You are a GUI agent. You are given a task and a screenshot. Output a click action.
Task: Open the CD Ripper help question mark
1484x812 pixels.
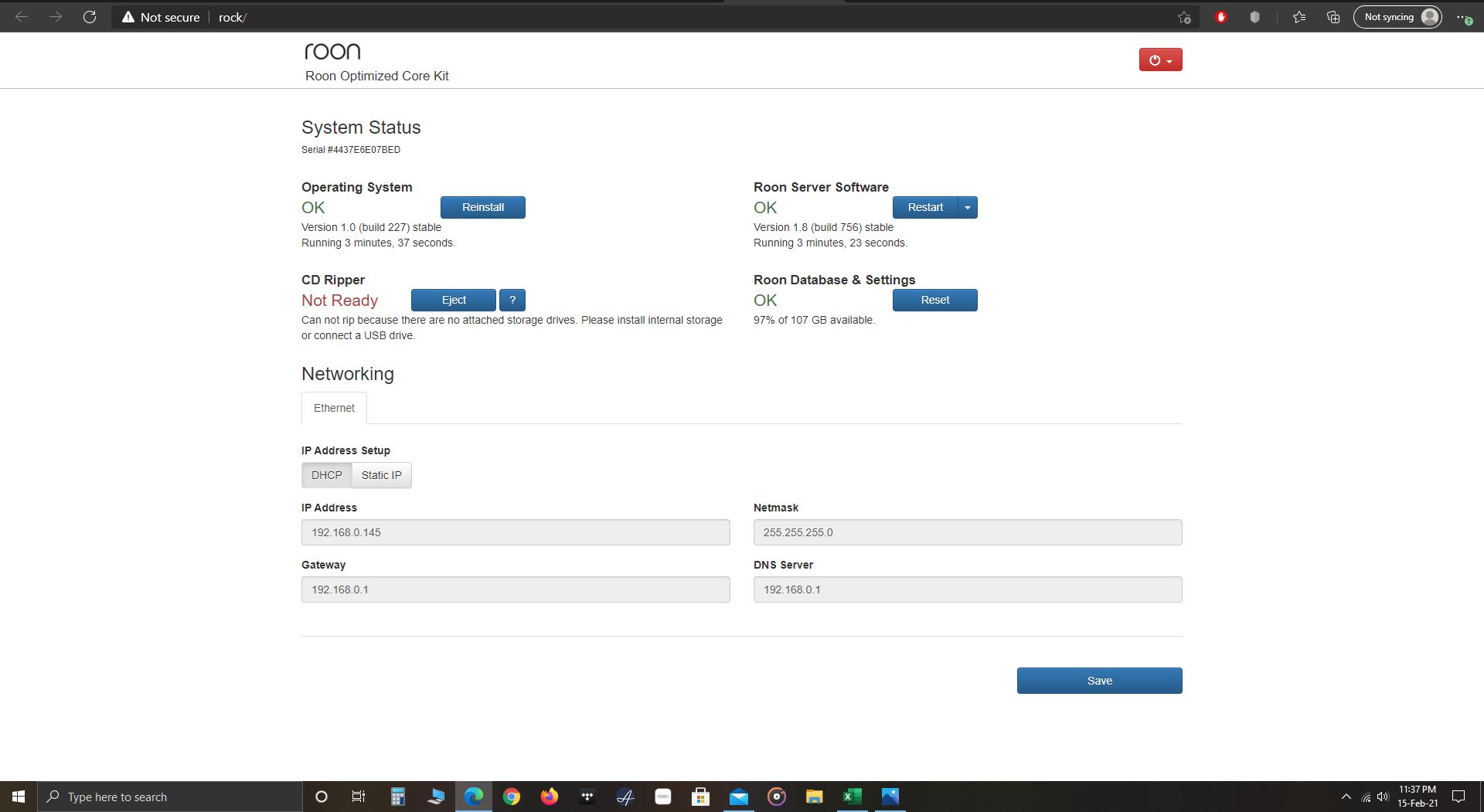pos(512,300)
